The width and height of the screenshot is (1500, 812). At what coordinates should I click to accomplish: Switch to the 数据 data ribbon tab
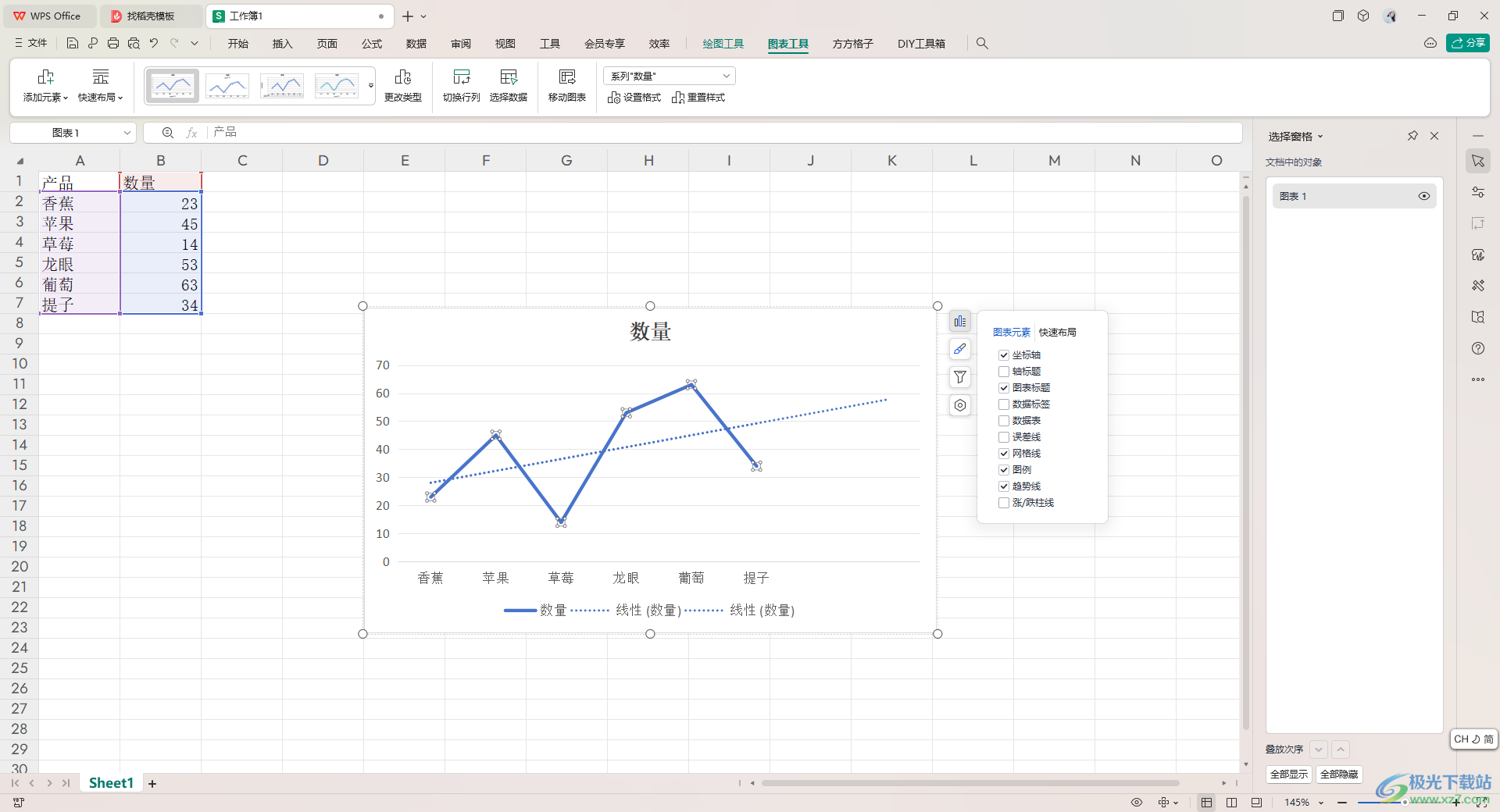coord(416,44)
